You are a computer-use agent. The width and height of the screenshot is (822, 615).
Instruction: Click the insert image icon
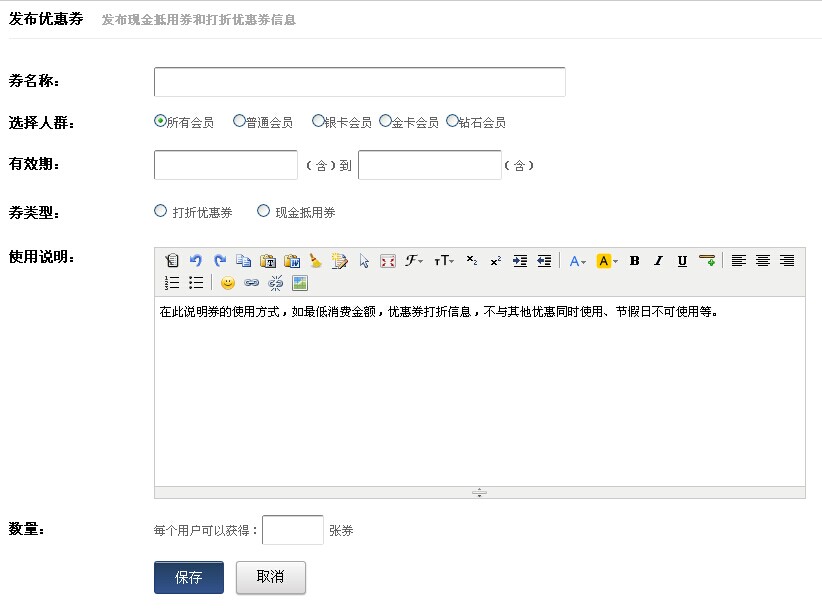[299, 283]
